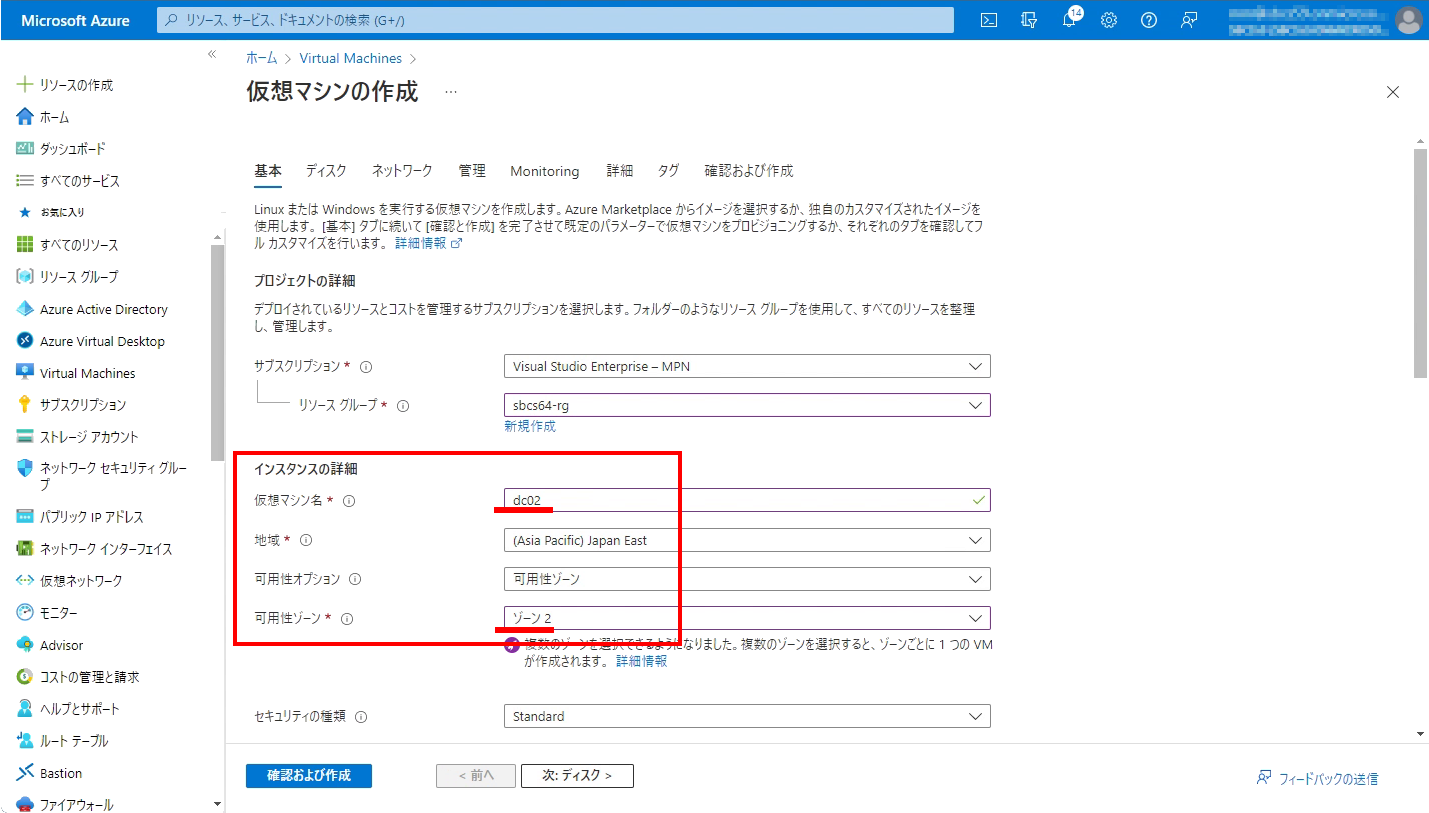The height and width of the screenshot is (813, 1429).
Task: Click the blue 確認および作成 button
Action: click(x=309, y=776)
